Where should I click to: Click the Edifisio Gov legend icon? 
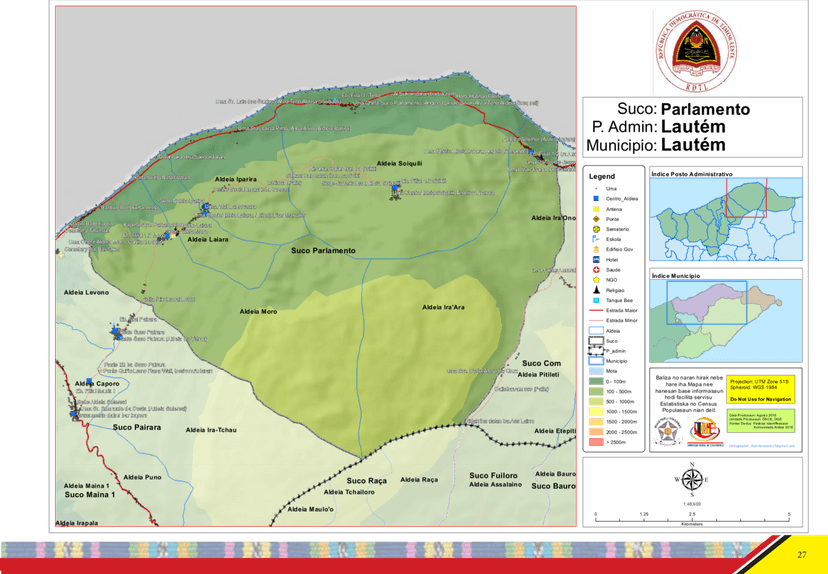[596, 249]
